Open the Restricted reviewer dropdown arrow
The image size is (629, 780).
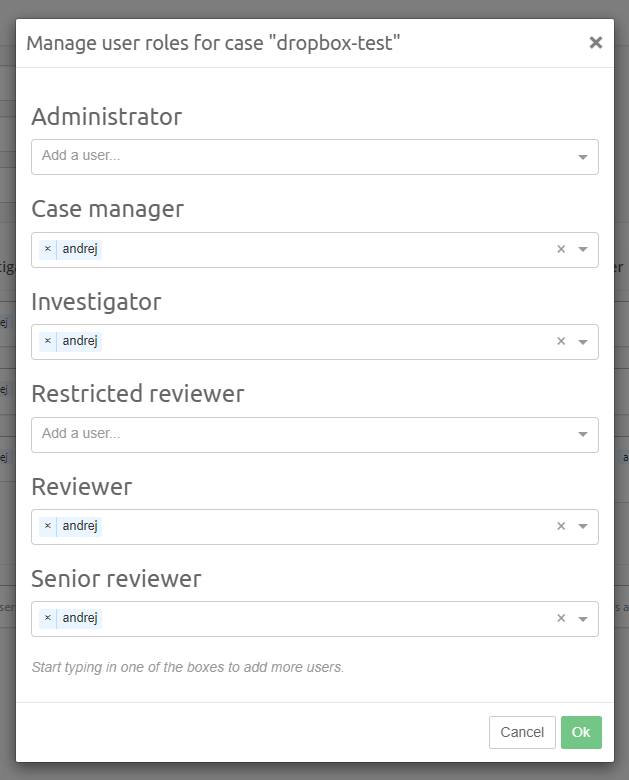[x=583, y=434]
